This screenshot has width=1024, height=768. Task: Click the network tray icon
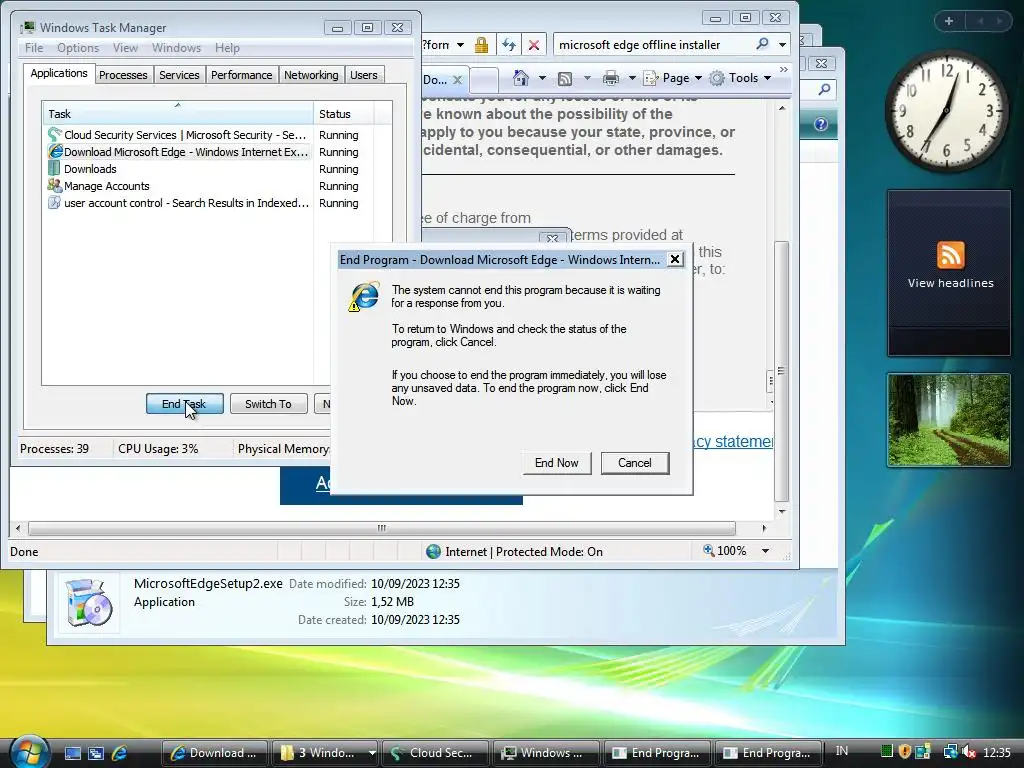tap(950, 752)
